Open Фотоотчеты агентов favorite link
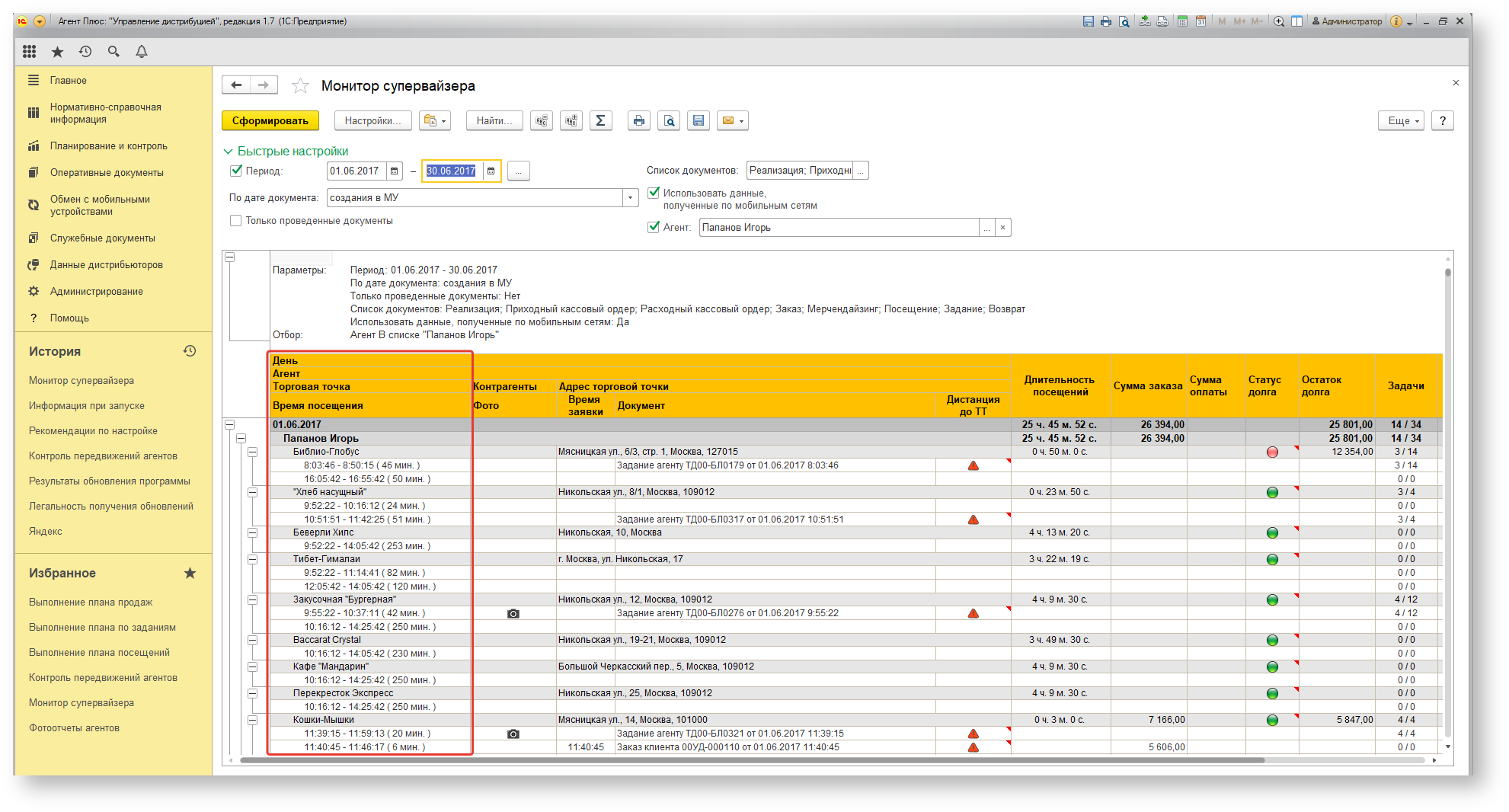Screen dimensions: 1509x812 tap(74, 728)
